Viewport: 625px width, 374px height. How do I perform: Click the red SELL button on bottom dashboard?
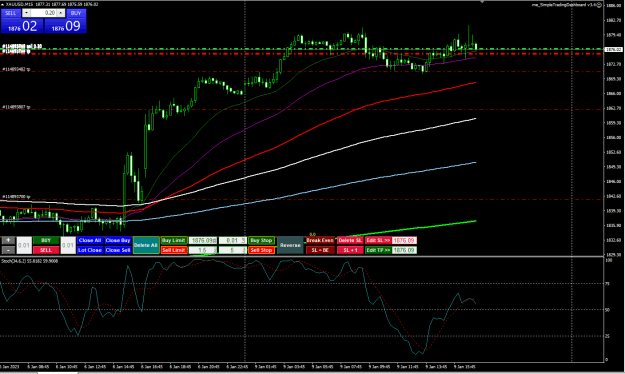pyautogui.click(x=46, y=250)
